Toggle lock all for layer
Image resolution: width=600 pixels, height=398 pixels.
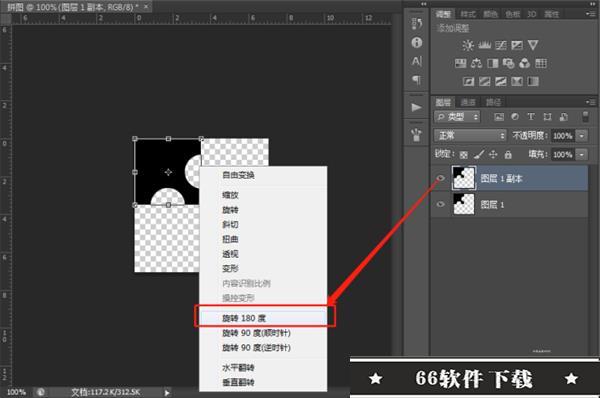(x=508, y=155)
